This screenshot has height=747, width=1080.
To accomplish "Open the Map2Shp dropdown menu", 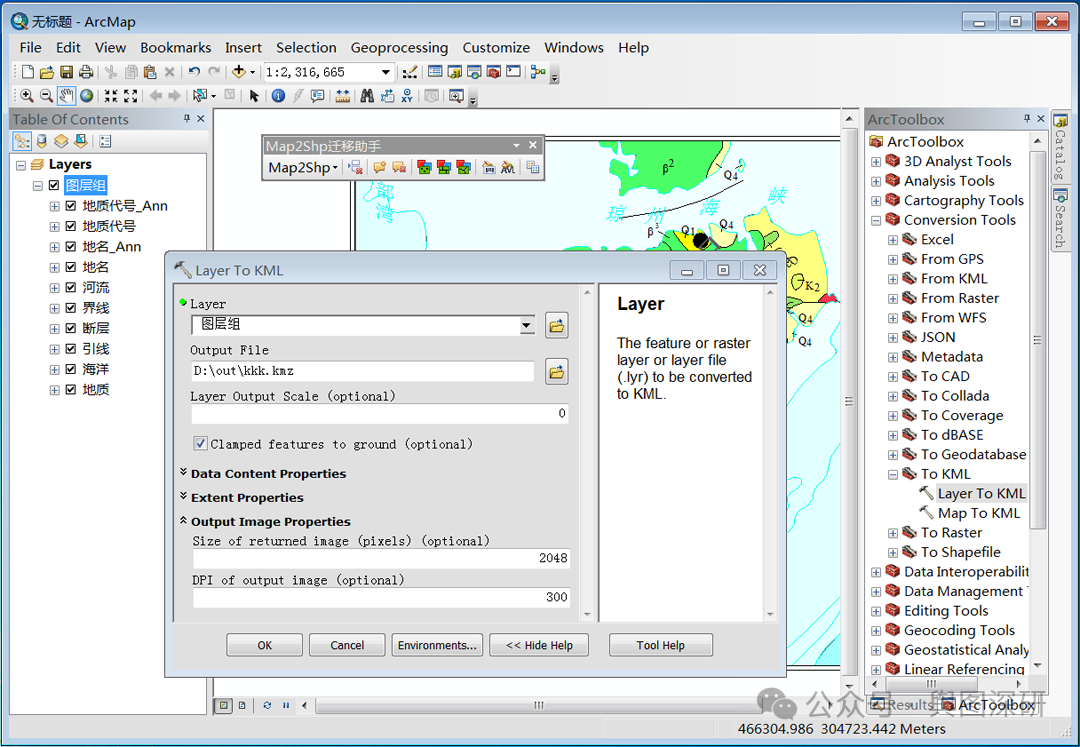I will point(303,167).
